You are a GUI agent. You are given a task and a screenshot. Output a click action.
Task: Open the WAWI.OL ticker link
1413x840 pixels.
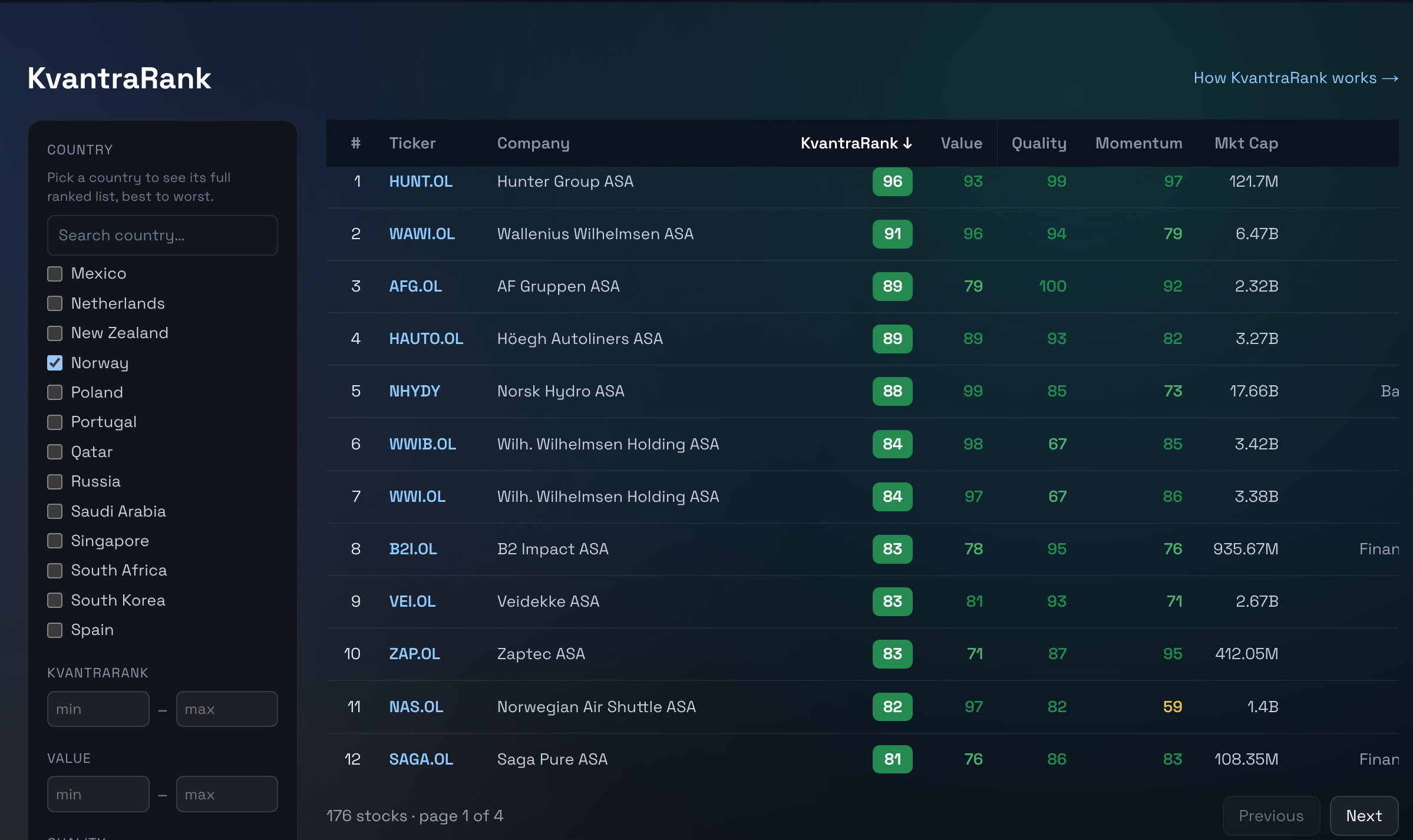tap(422, 234)
